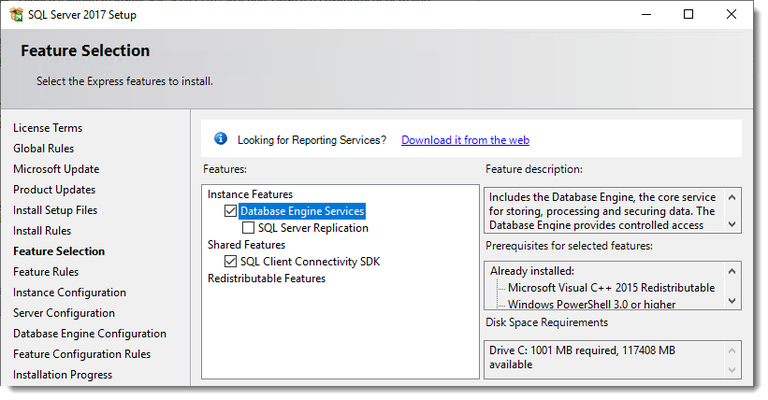The width and height of the screenshot is (768, 400).
Task: Click the 'Looking for Reporting Services?' text
Action: pyautogui.click(x=312, y=140)
